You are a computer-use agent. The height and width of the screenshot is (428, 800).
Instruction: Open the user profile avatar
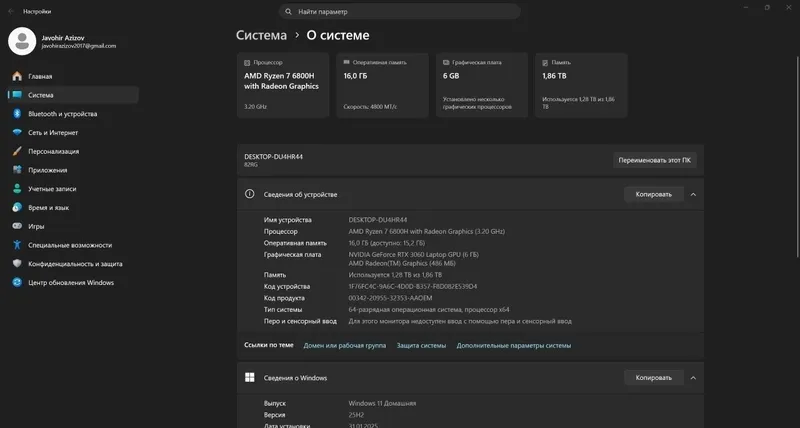[x=22, y=41]
